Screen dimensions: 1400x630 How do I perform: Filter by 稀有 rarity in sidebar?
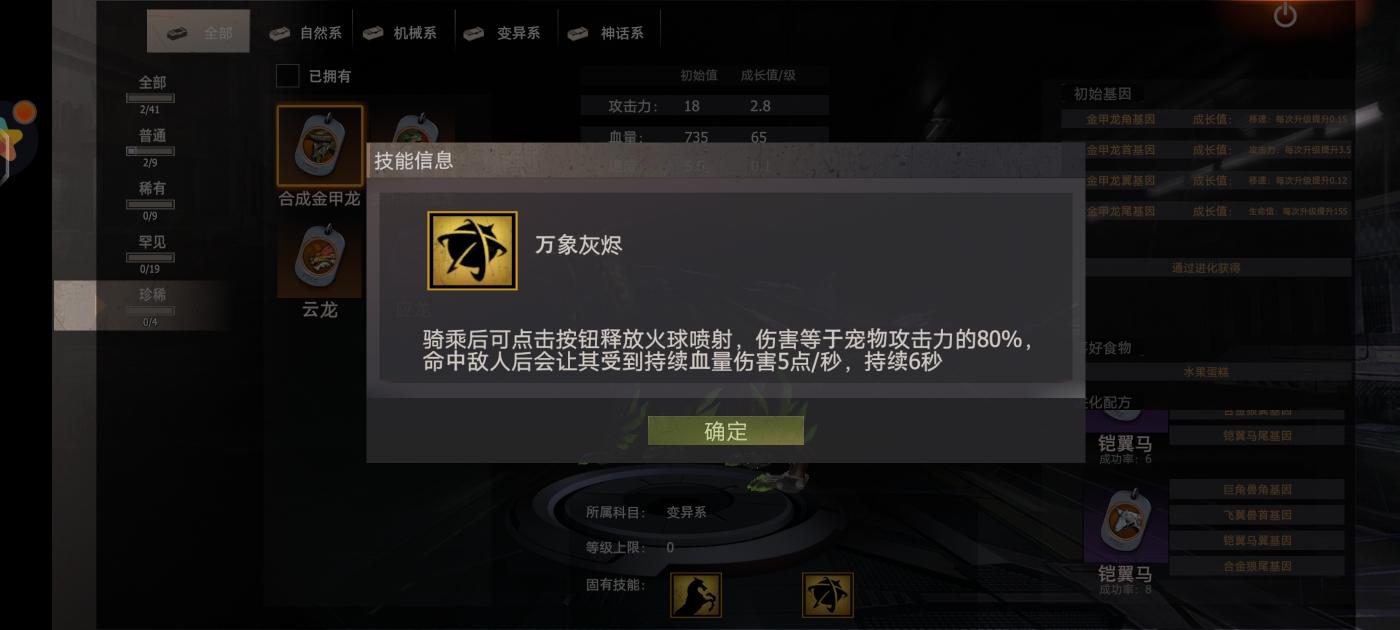152,199
